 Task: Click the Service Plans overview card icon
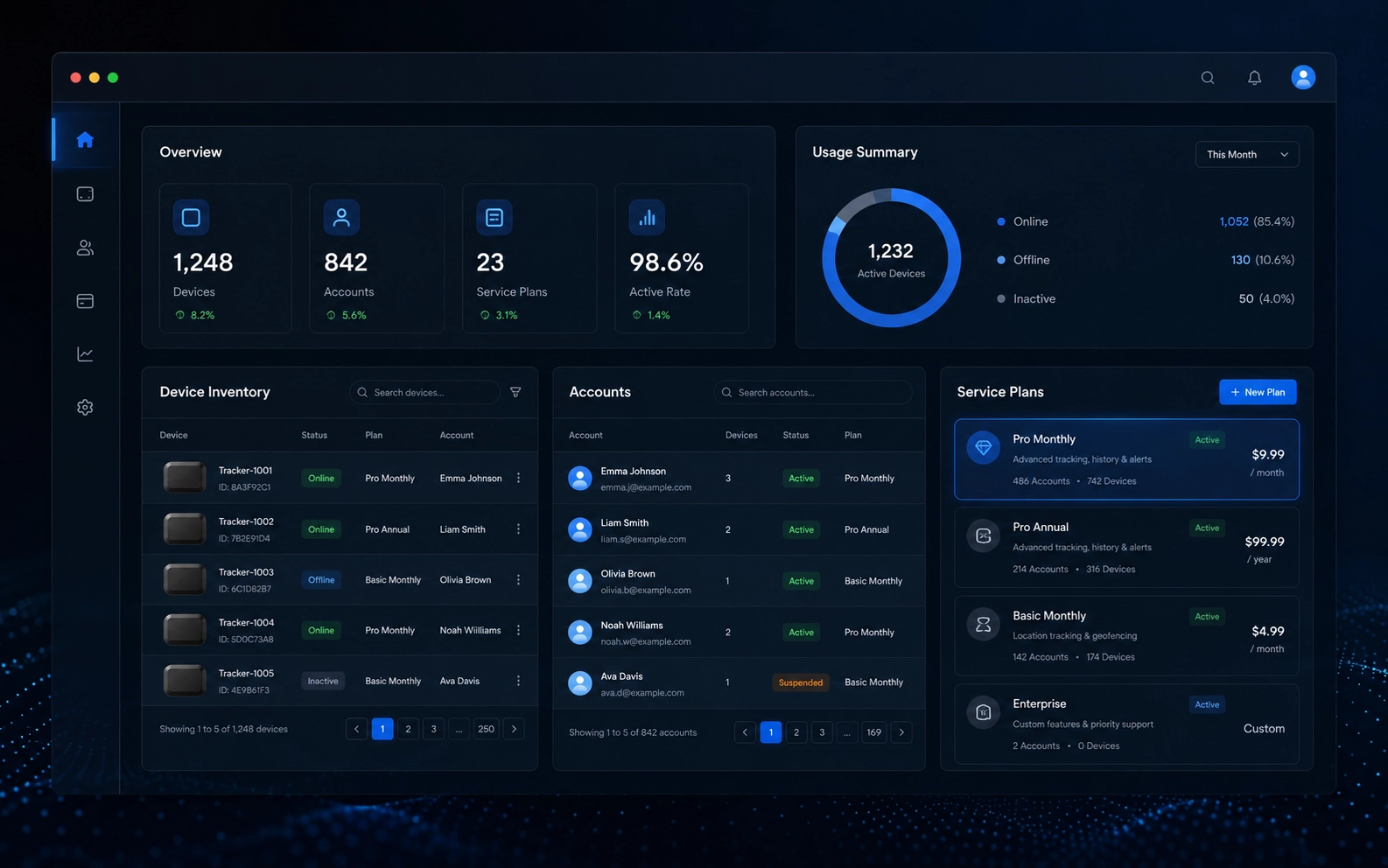[x=494, y=217]
